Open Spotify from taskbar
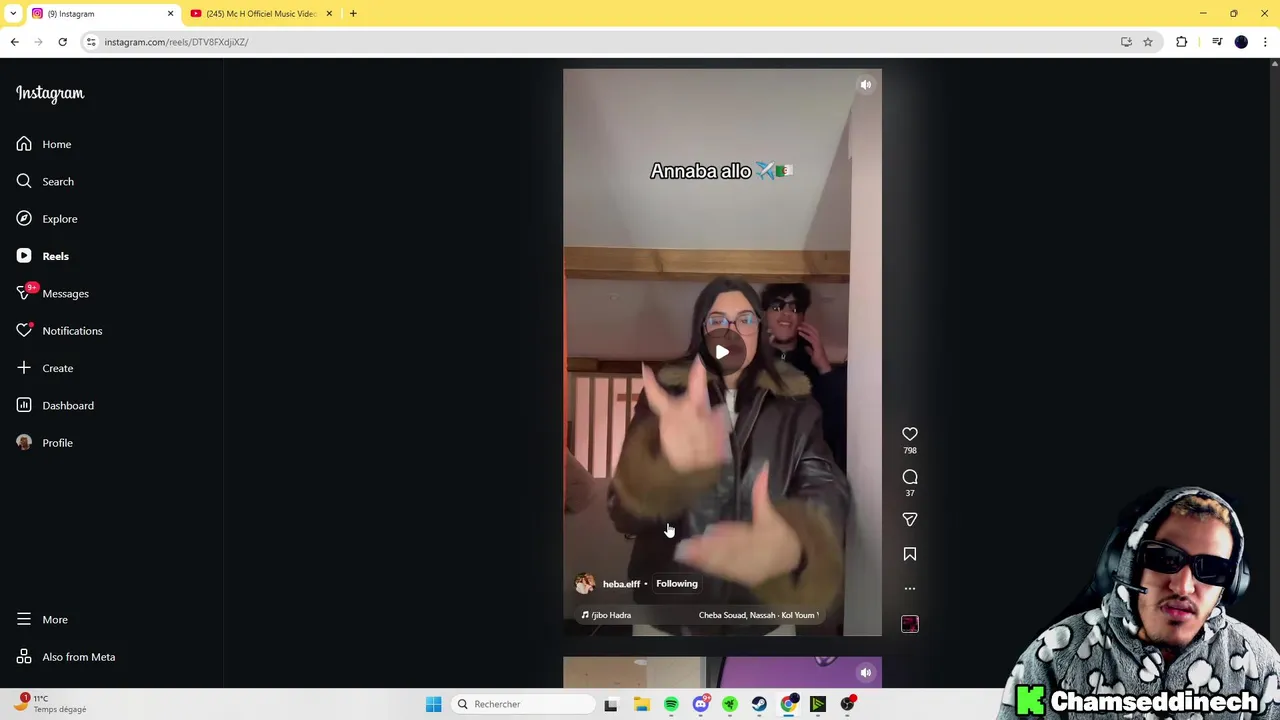1280x720 pixels. click(671, 704)
